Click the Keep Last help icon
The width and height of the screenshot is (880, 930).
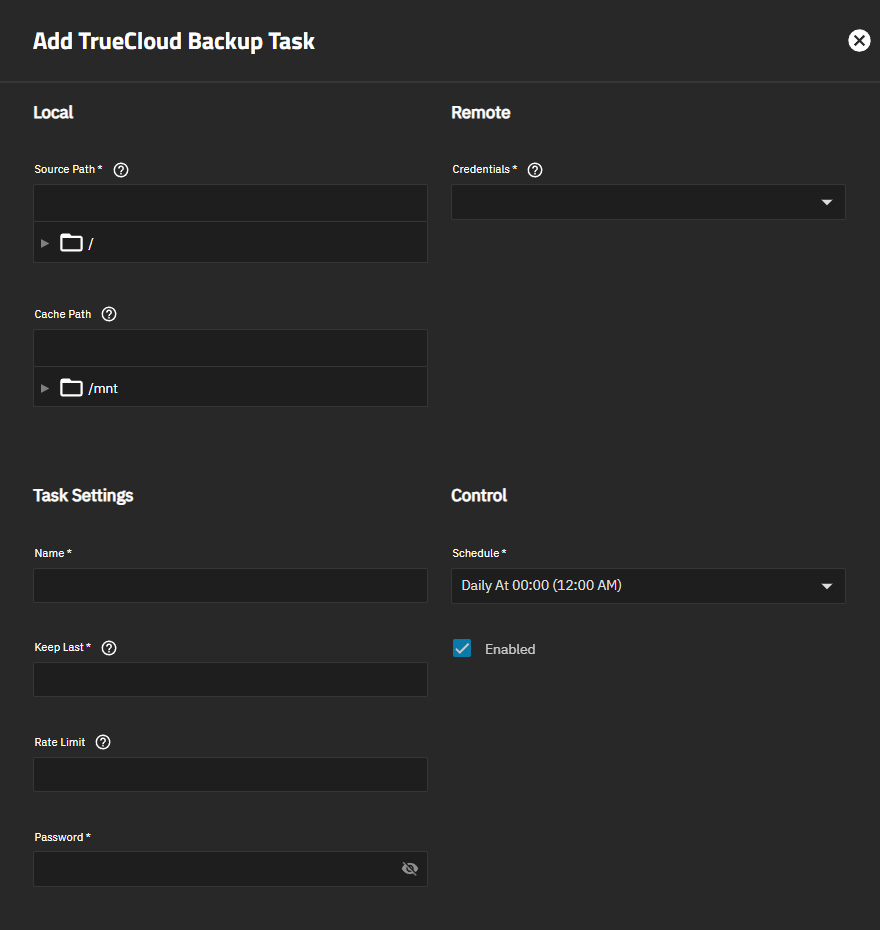pyautogui.click(x=109, y=648)
